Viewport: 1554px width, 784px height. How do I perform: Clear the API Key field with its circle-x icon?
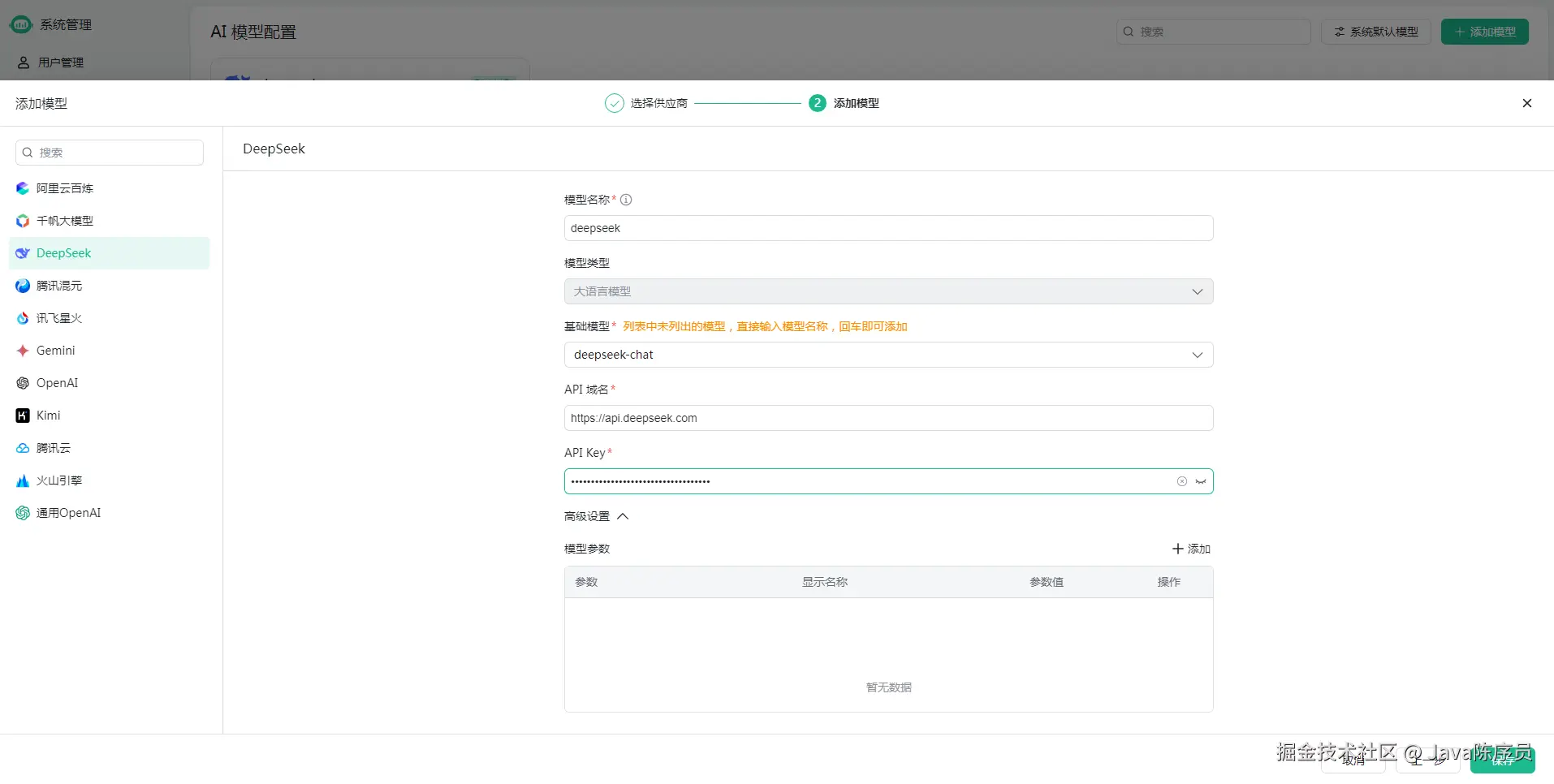(1182, 481)
